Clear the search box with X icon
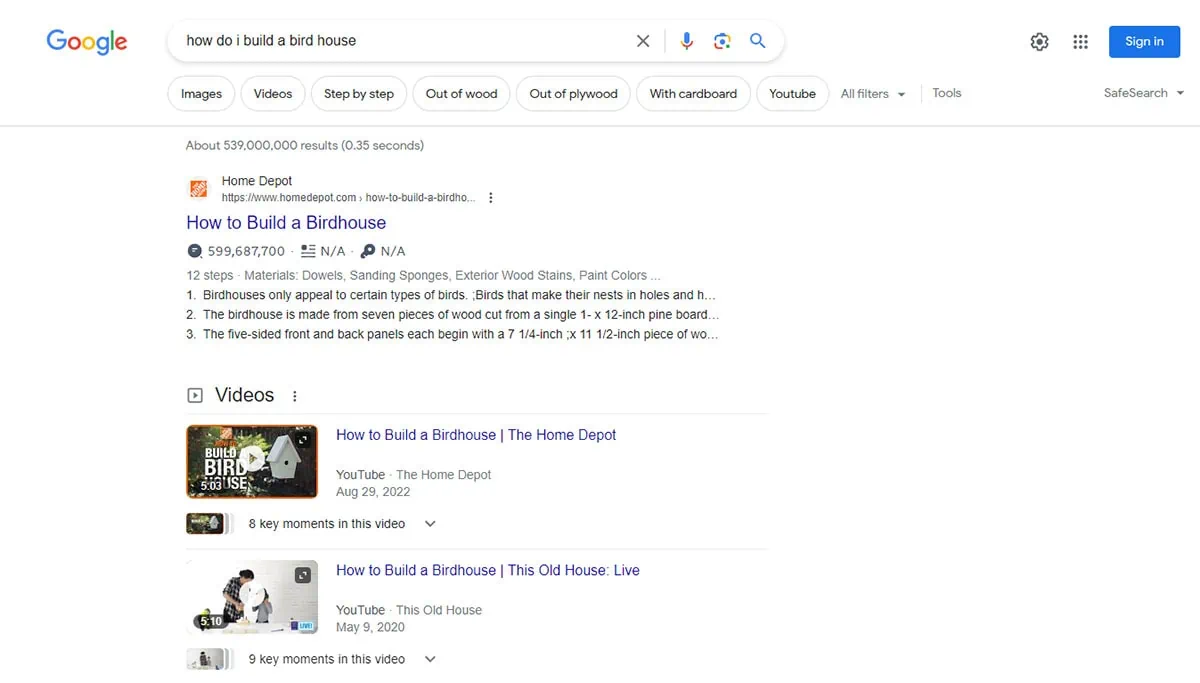Viewport: 1200px width, 683px height. (x=643, y=41)
